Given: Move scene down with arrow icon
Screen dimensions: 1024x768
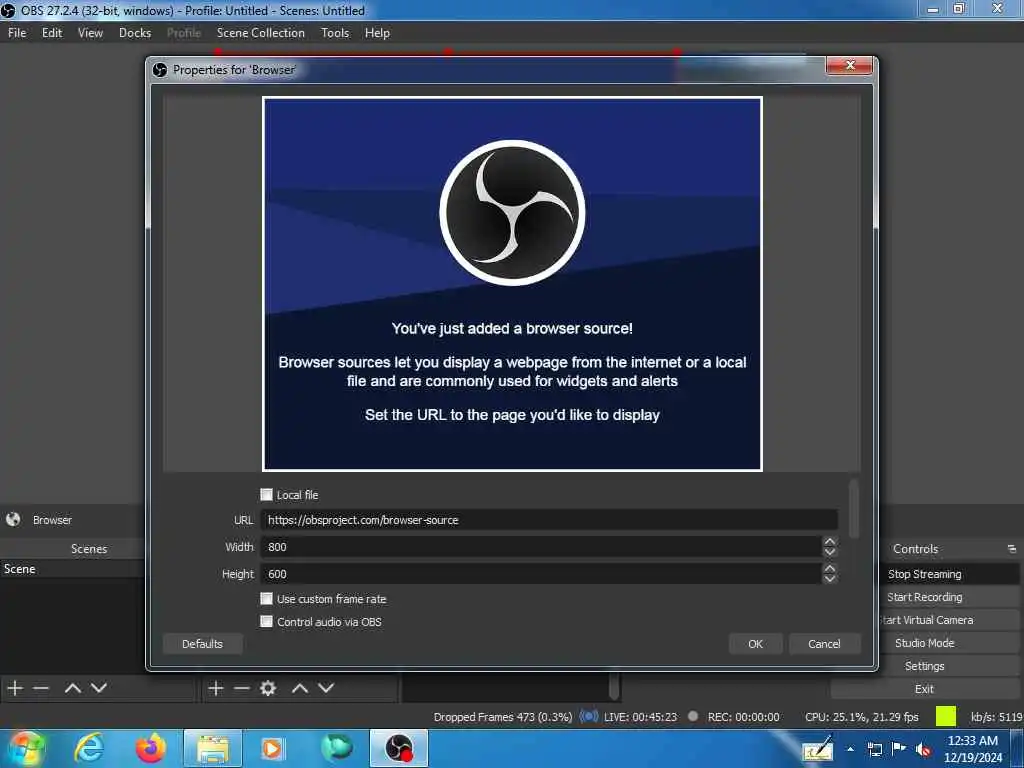Looking at the screenshot, I should 99,688.
